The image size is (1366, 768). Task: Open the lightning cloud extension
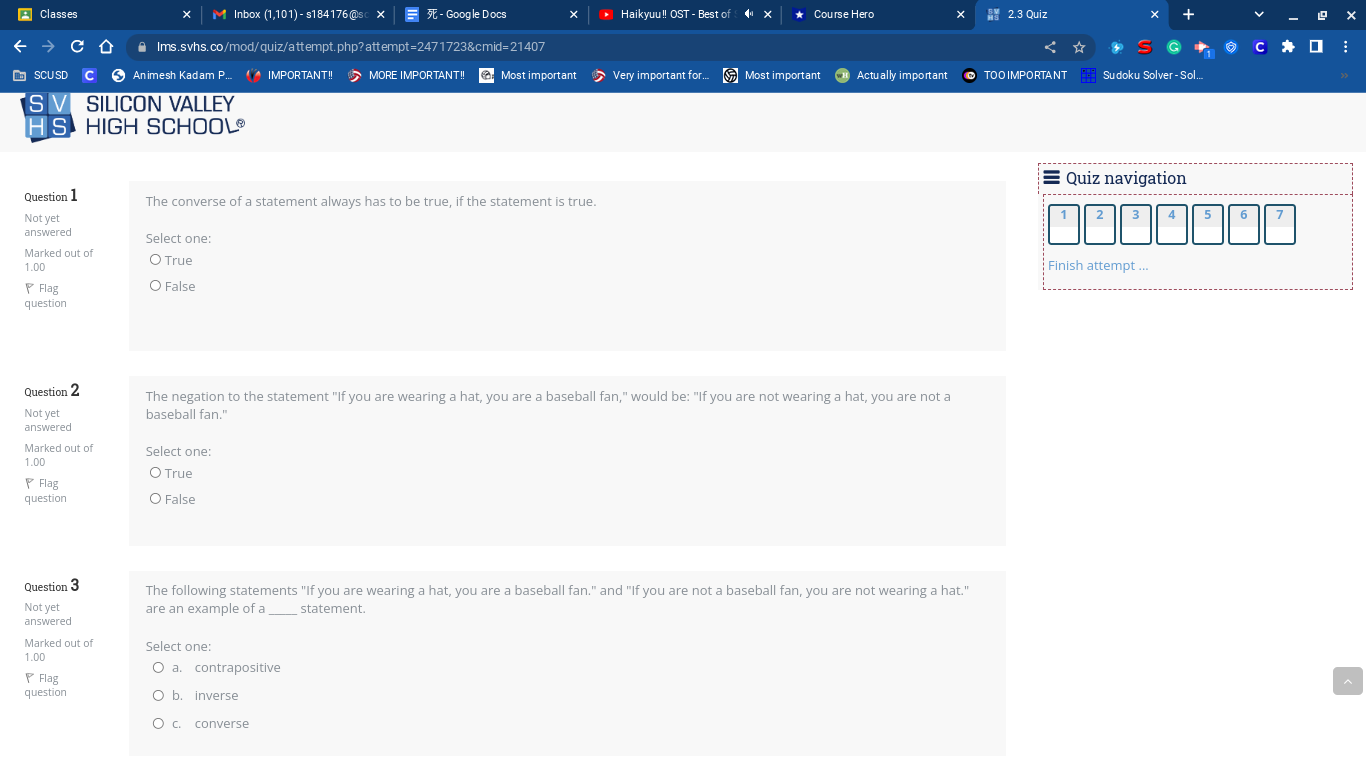click(x=1117, y=47)
